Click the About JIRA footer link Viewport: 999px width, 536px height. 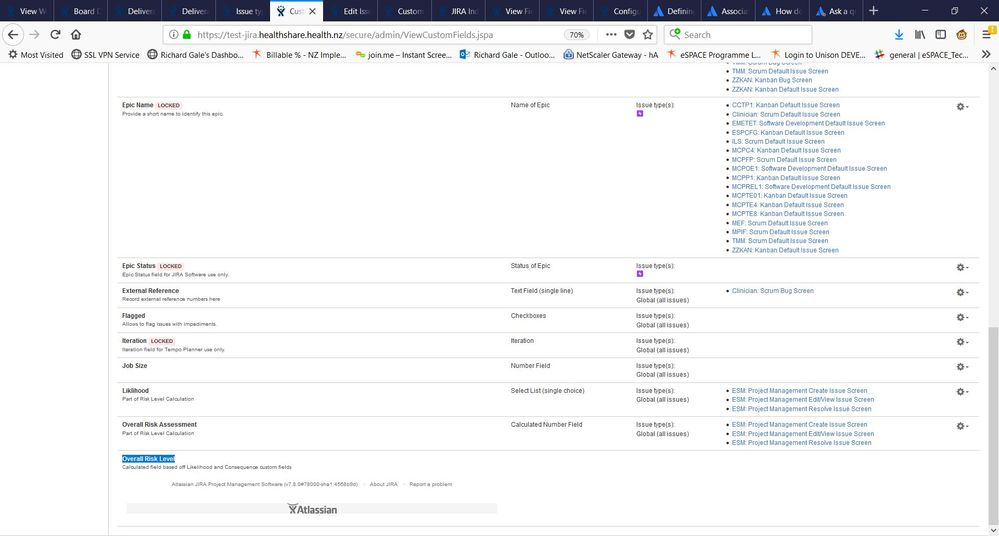384,484
